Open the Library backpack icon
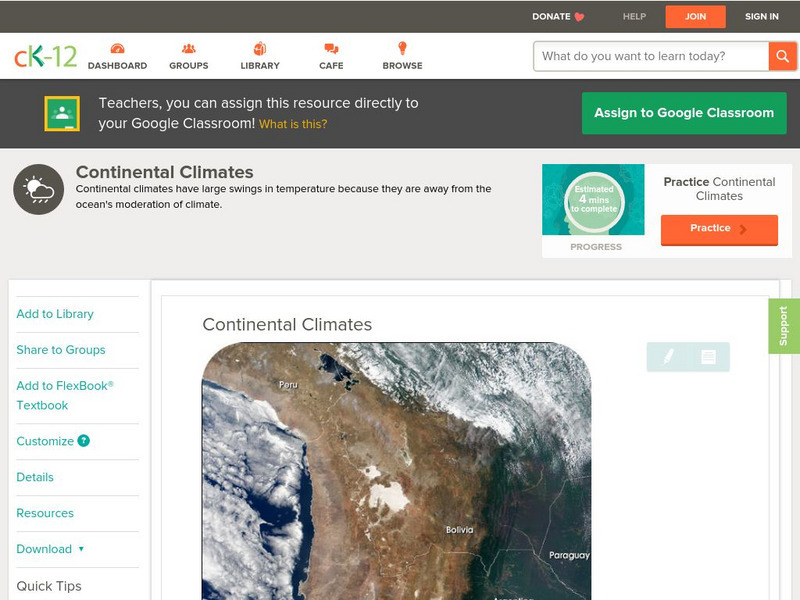 (x=259, y=47)
